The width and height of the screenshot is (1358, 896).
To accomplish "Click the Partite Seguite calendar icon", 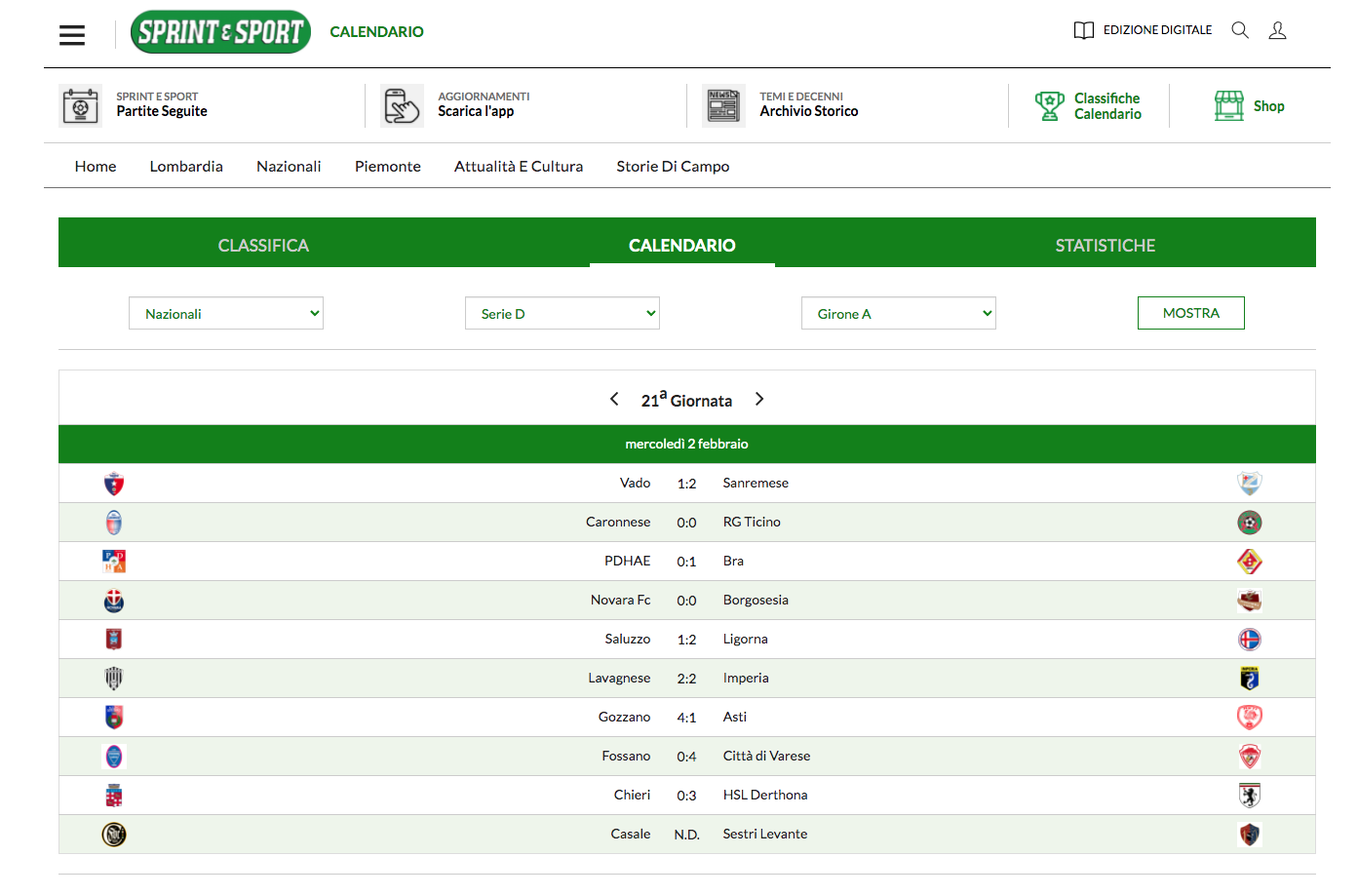I will click(80, 105).
